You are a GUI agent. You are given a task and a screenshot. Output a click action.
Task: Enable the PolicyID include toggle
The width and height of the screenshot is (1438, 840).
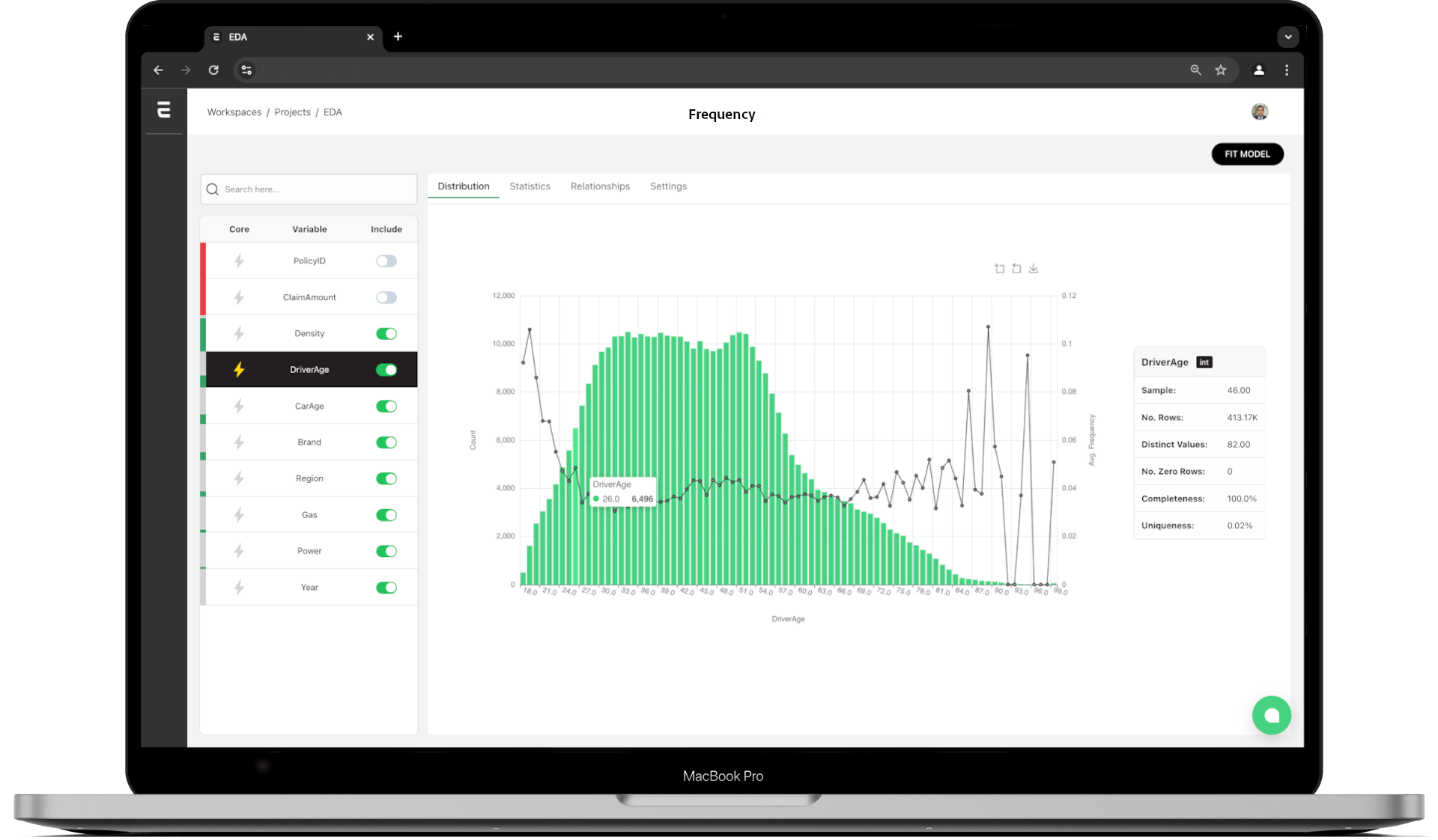coord(386,261)
